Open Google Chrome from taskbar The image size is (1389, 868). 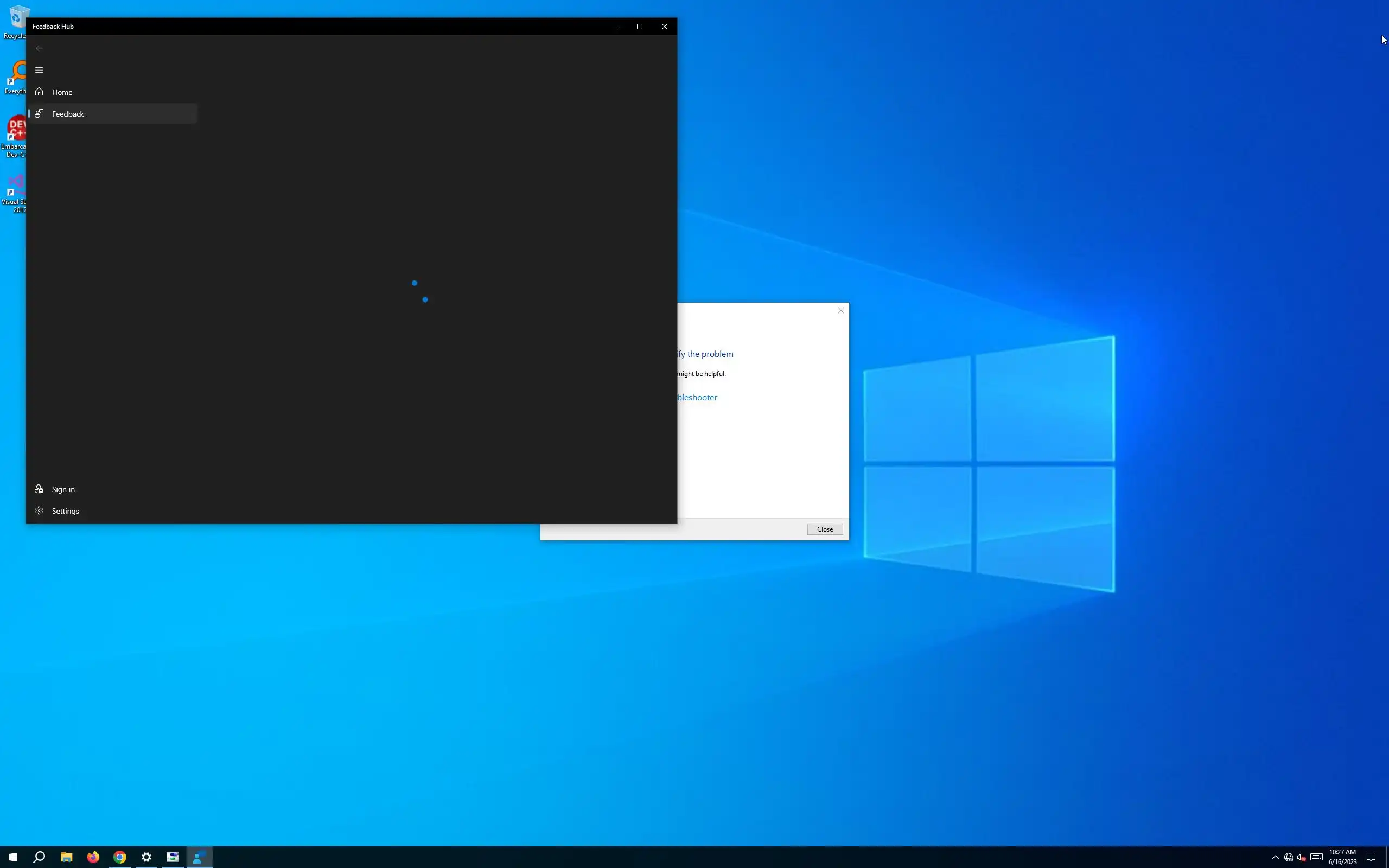119,857
